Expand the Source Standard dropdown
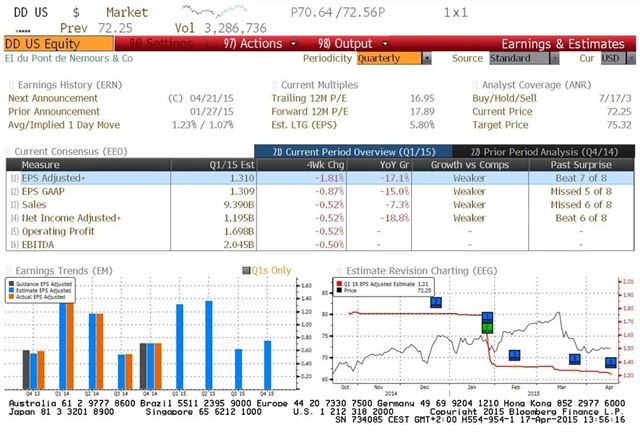Image resolution: width=640 pixels, height=432 pixels. [521, 58]
